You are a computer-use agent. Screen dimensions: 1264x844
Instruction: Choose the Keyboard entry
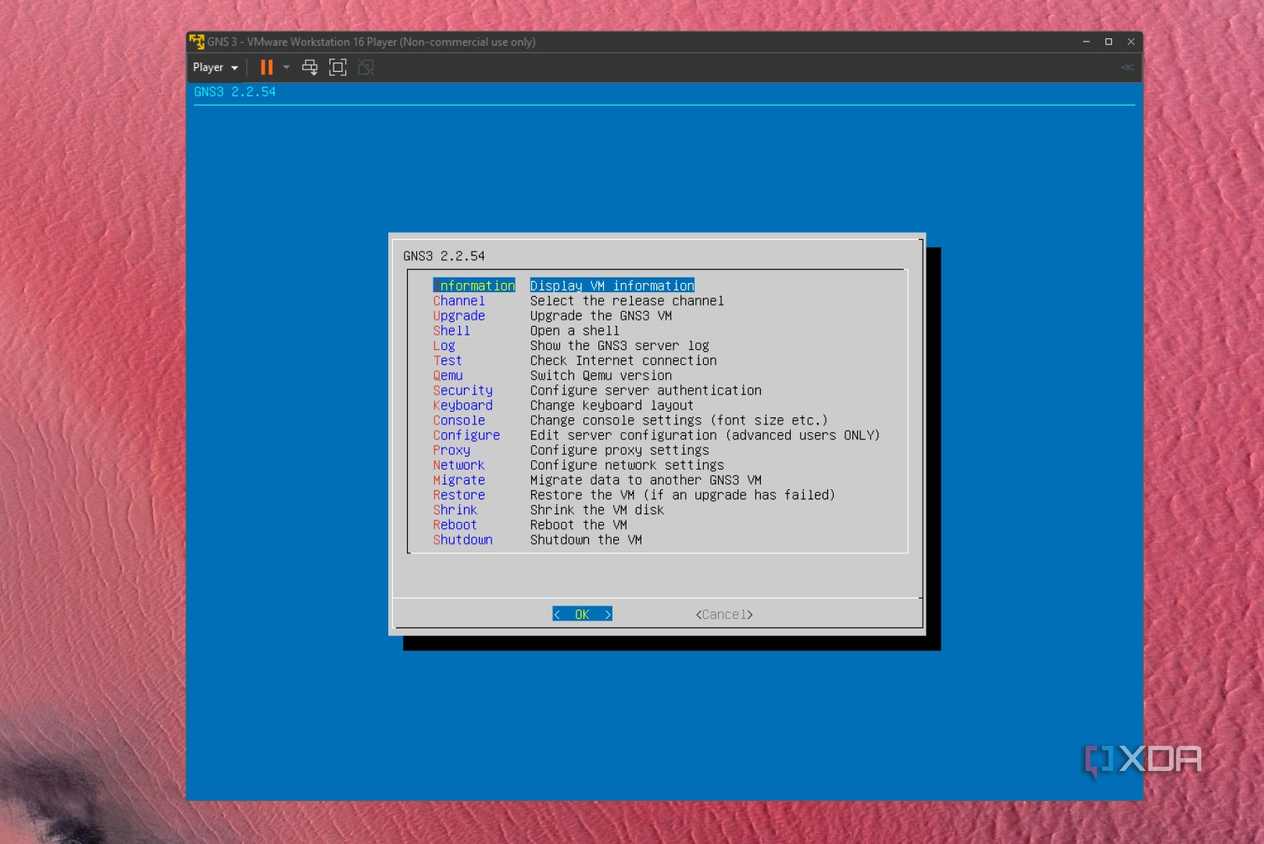coord(463,406)
